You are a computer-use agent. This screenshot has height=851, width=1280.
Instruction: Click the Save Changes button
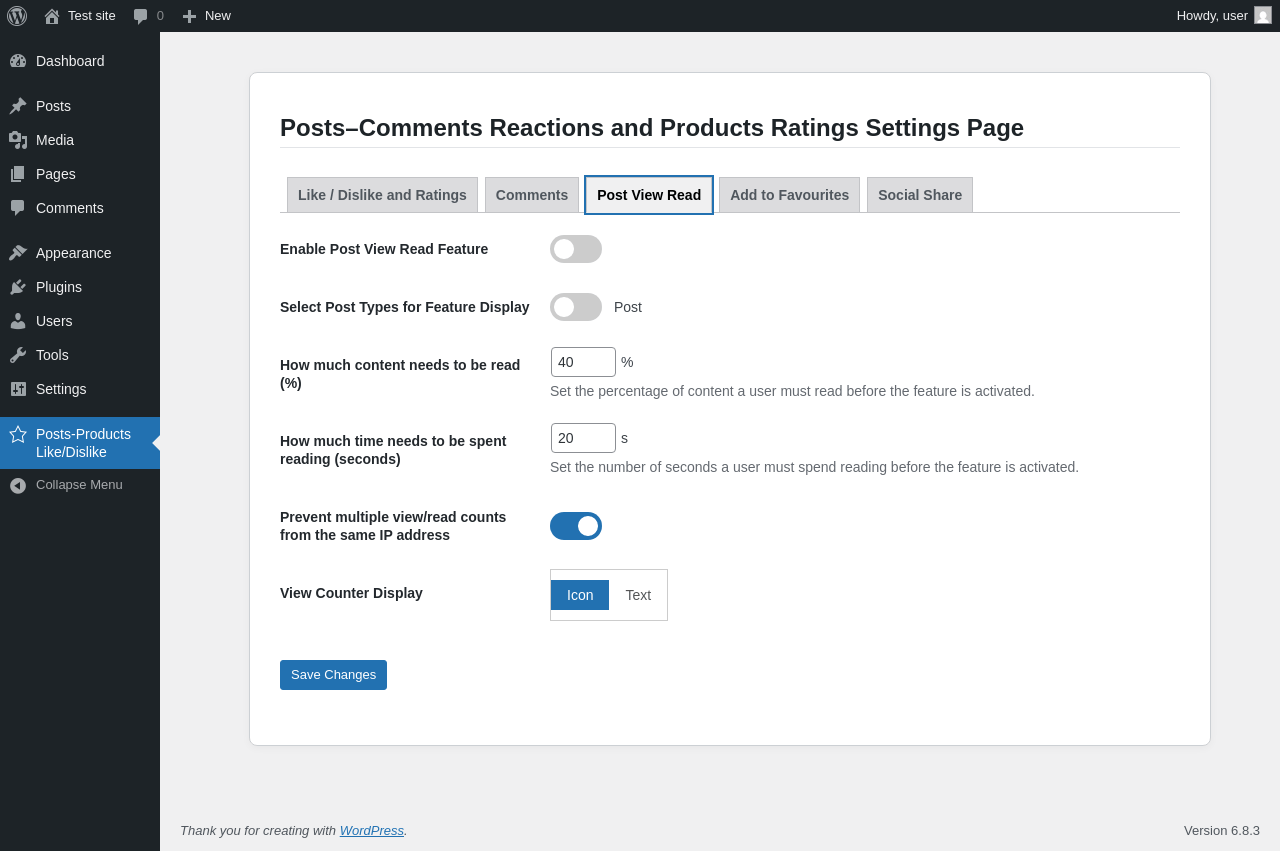[333, 675]
